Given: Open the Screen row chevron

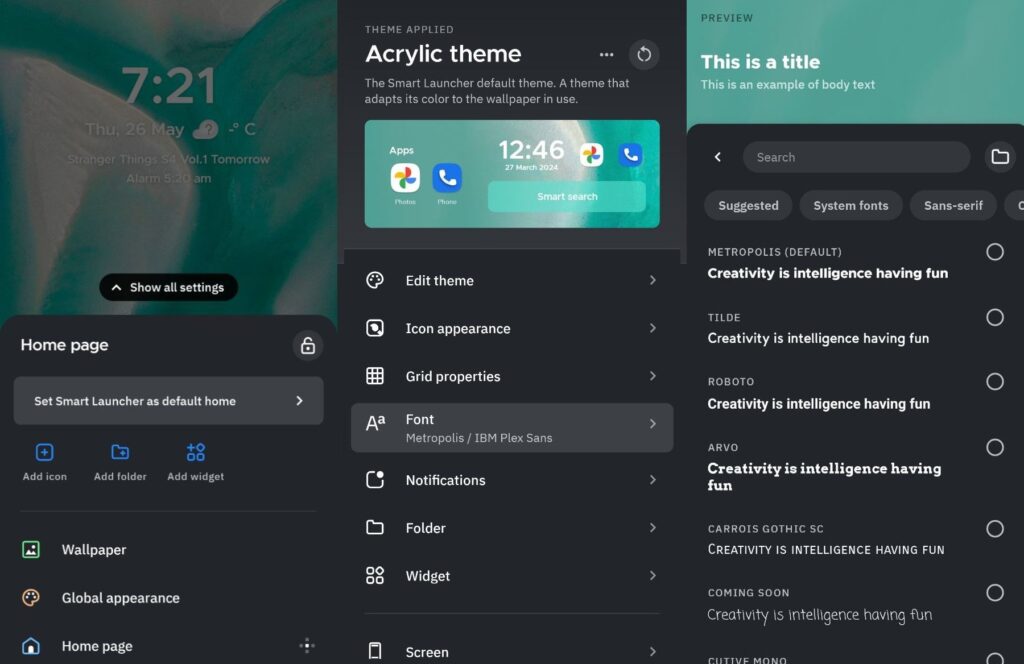Looking at the screenshot, I should 652,651.
